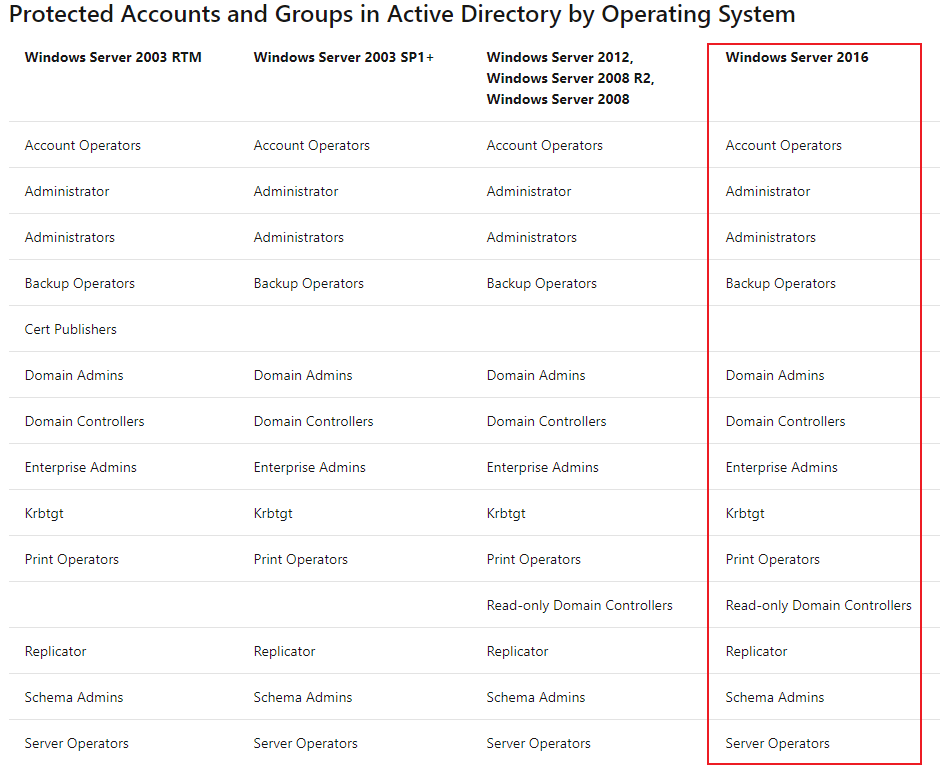This screenshot has height=776, width=940.
Task: Select the Cert Publishers link
Action: 70,329
